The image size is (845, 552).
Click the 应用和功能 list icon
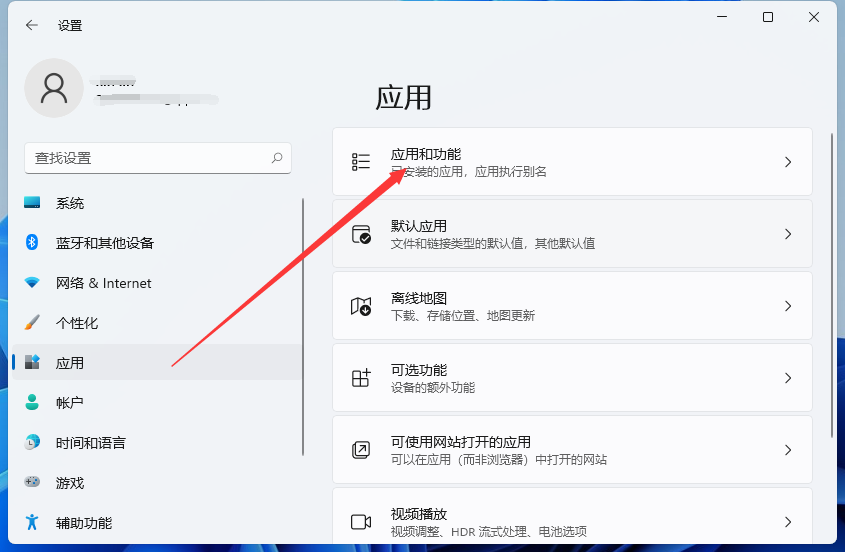pos(361,162)
